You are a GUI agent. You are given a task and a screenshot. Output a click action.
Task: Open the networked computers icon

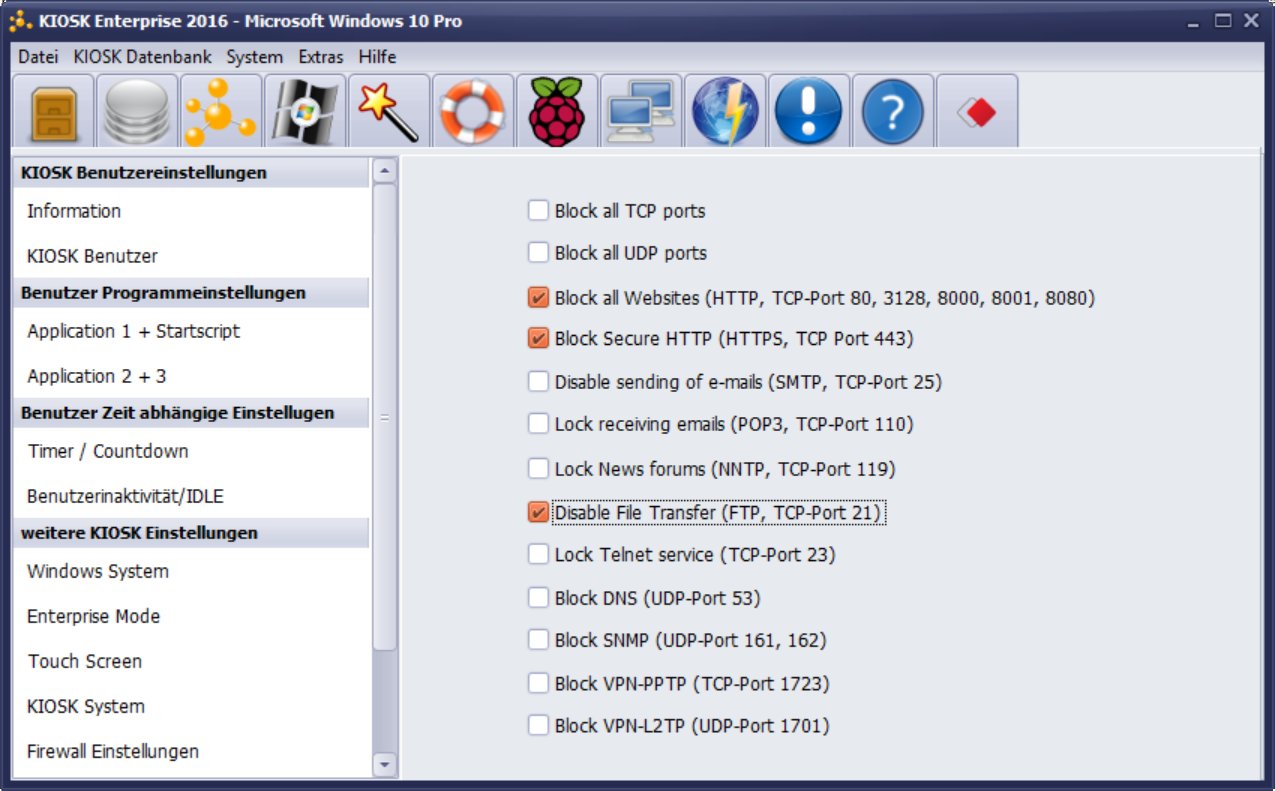[641, 111]
